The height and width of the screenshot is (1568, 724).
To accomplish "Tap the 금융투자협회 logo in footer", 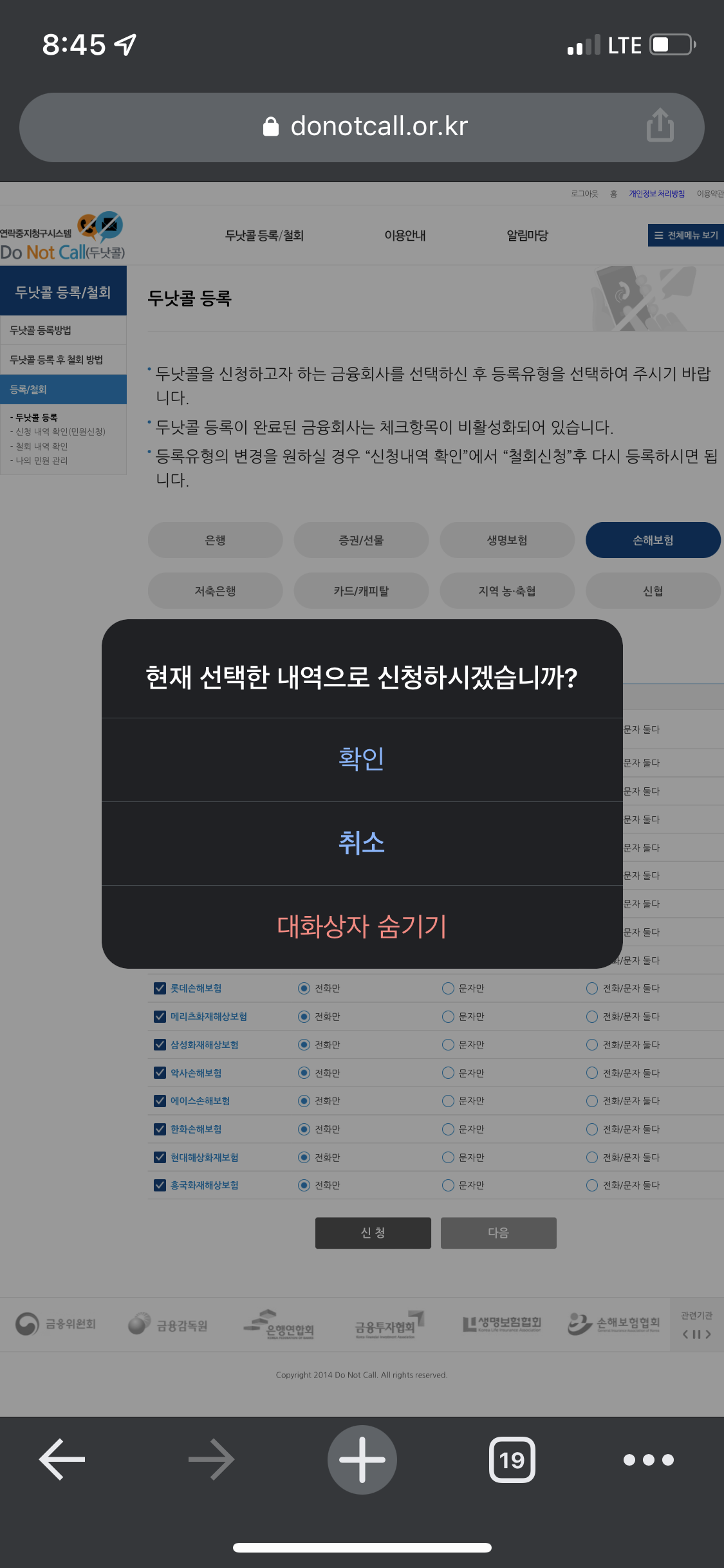I will (x=390, y=1325).
